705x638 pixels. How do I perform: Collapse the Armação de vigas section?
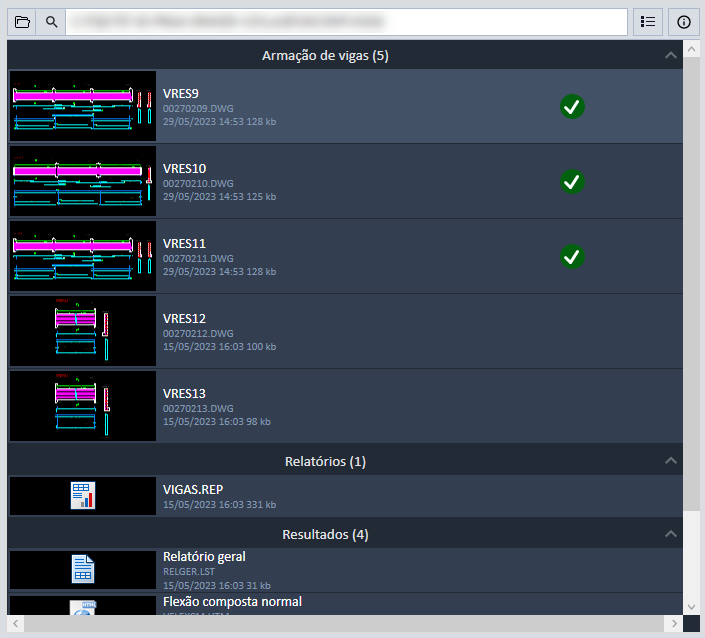670,56
